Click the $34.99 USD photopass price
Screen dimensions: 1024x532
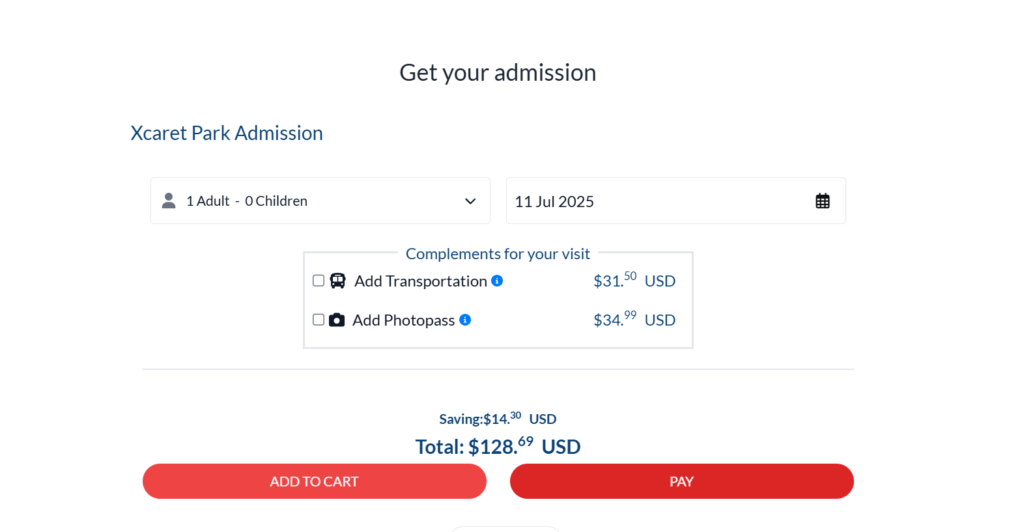[634, 319]
